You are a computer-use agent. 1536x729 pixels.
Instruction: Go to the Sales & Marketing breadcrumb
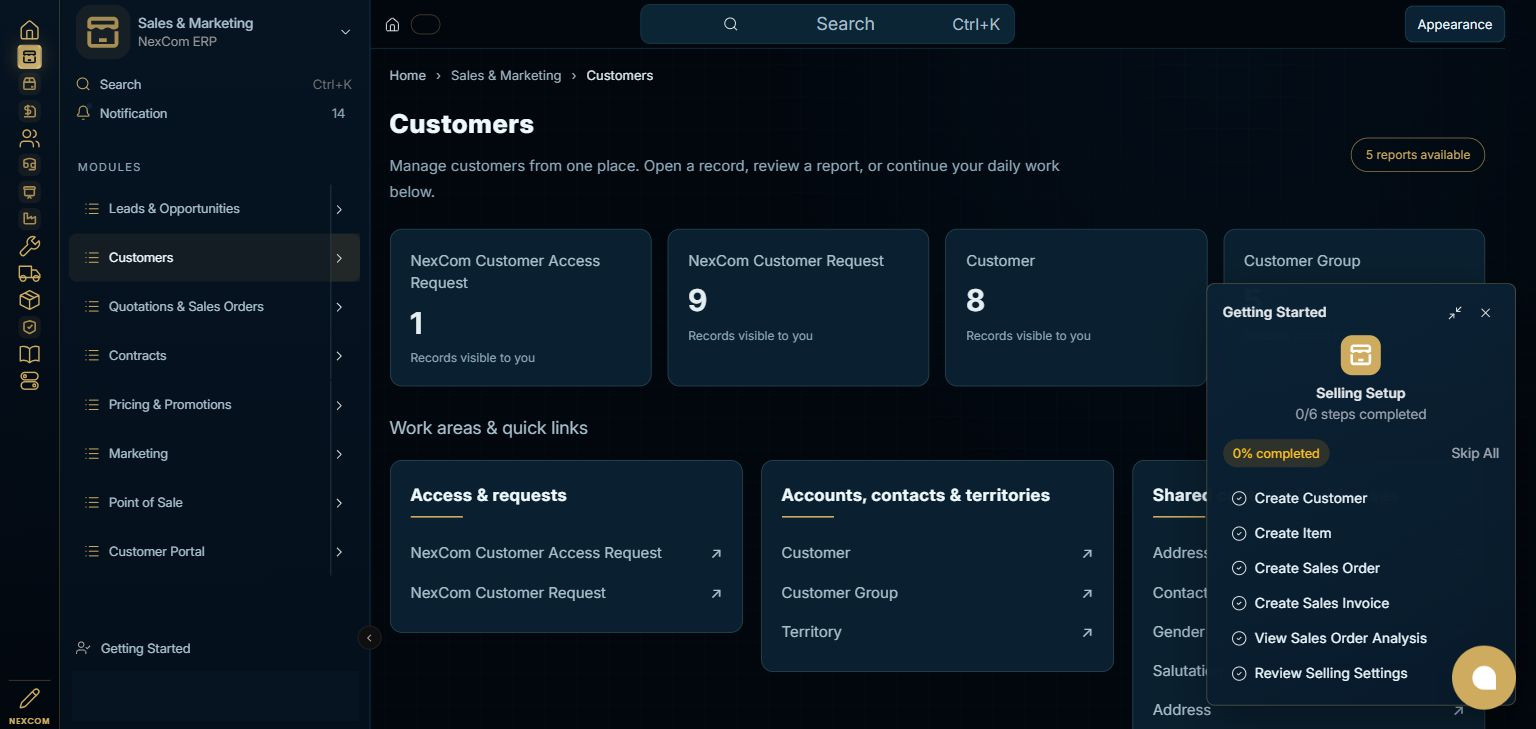506,75
